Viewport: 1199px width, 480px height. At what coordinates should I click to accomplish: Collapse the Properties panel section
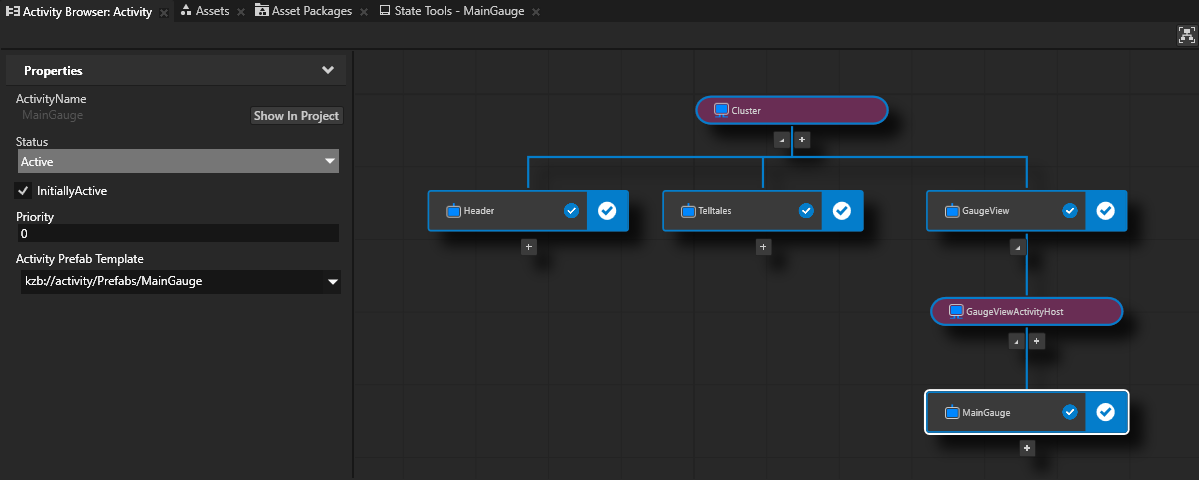point(327,70)
